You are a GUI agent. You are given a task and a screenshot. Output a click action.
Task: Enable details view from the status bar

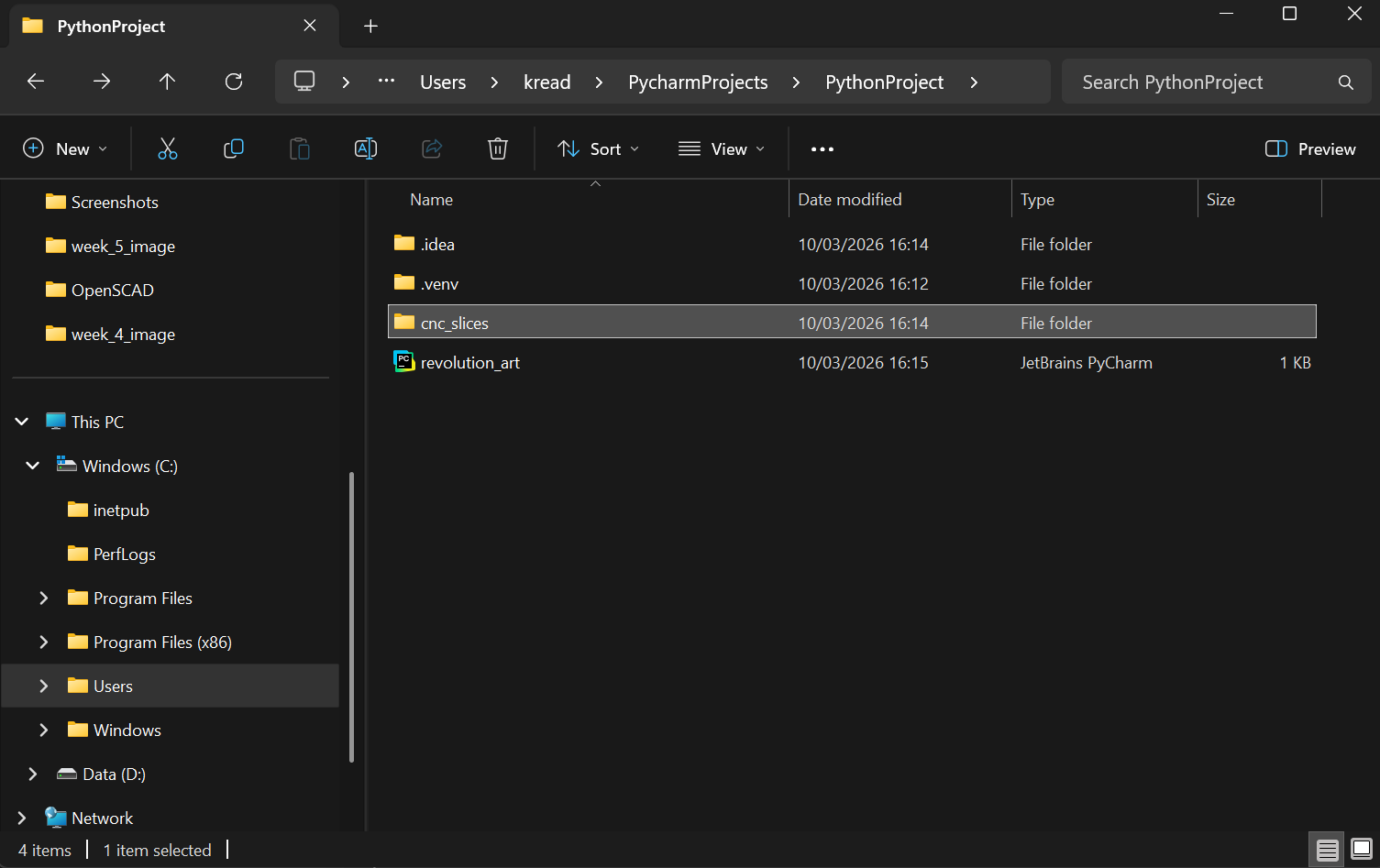(x=1327, y=850)
